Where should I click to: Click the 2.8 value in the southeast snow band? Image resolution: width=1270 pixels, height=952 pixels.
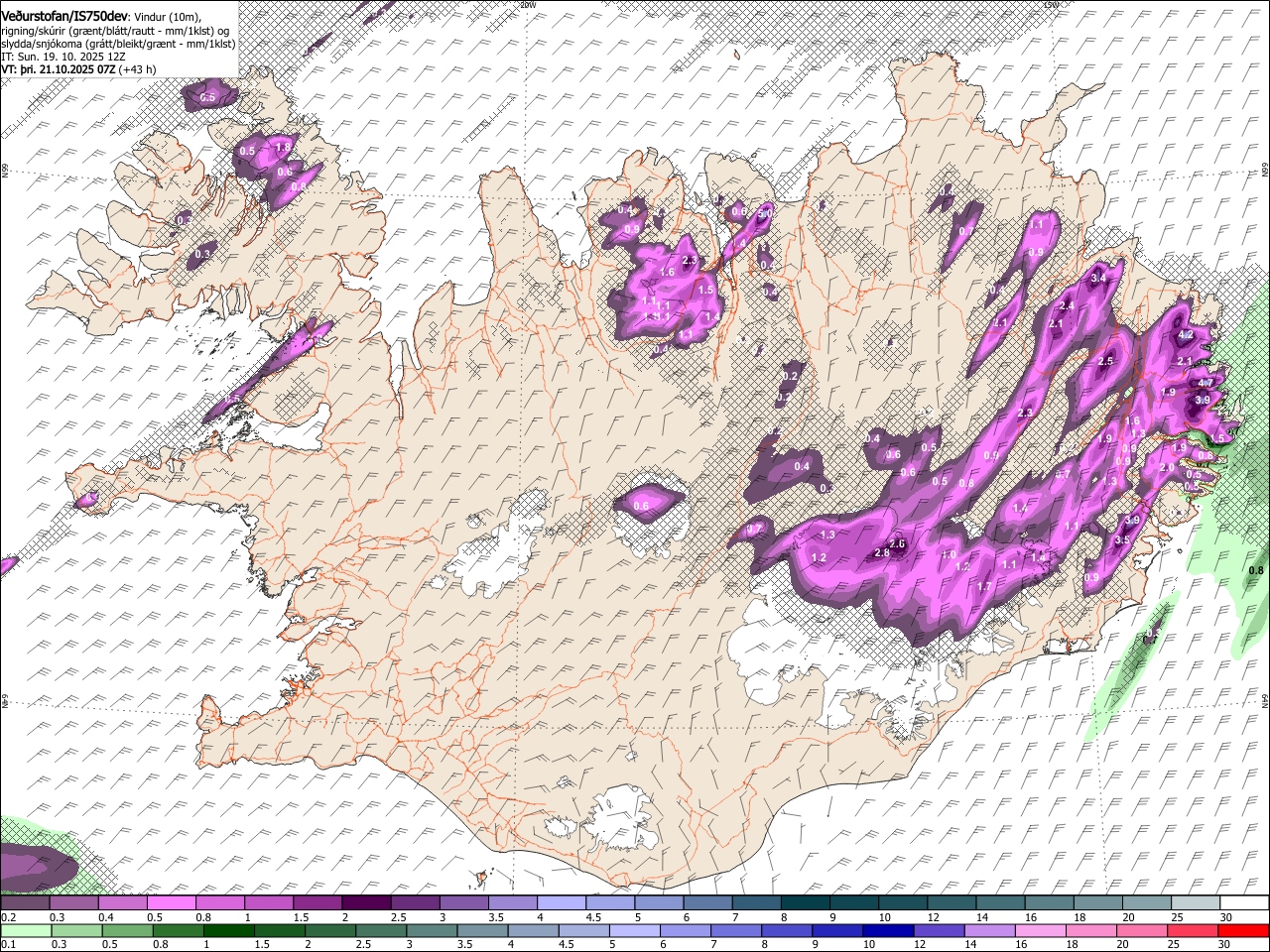click(882, 553)
